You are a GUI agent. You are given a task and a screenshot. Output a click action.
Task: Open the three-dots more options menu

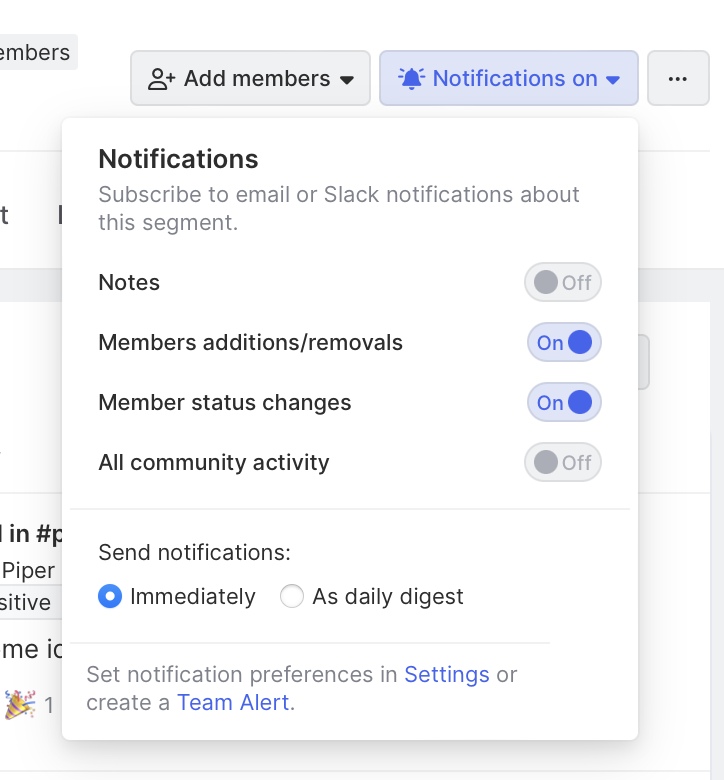click(x=678, y=79)
